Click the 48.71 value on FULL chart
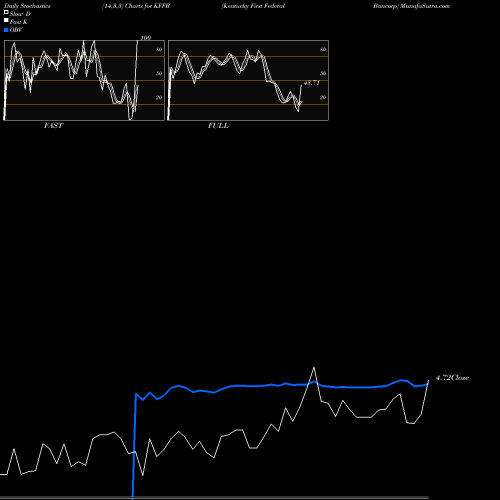Screen dimensions: 500x500 tap(312, 83)
